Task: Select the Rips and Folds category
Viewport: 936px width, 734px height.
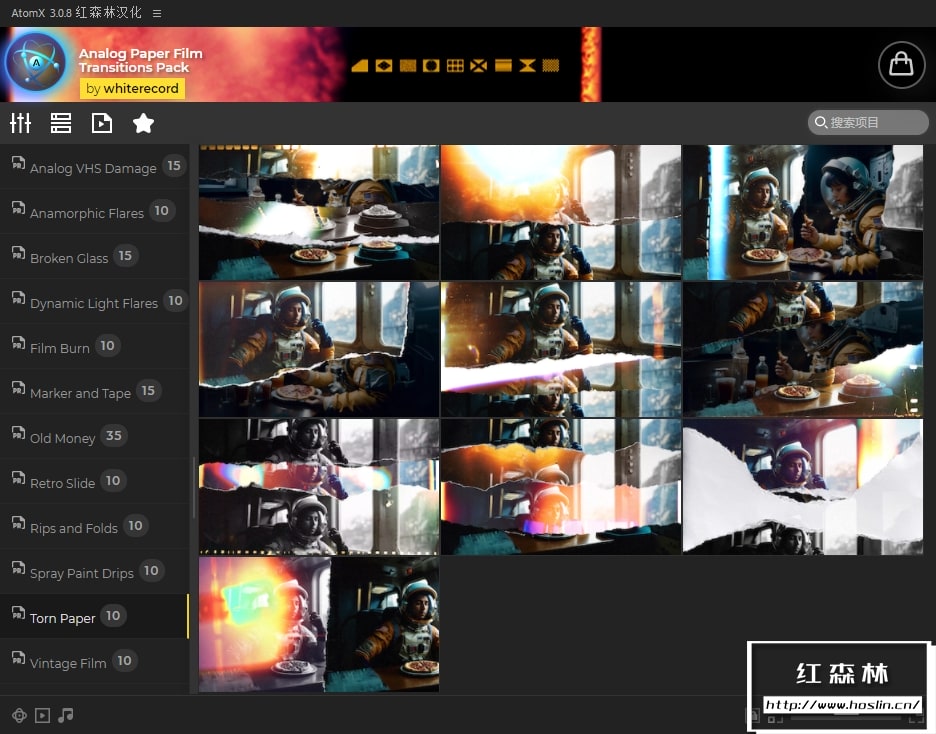Action: pyautogui.click(x=94, y=526)
